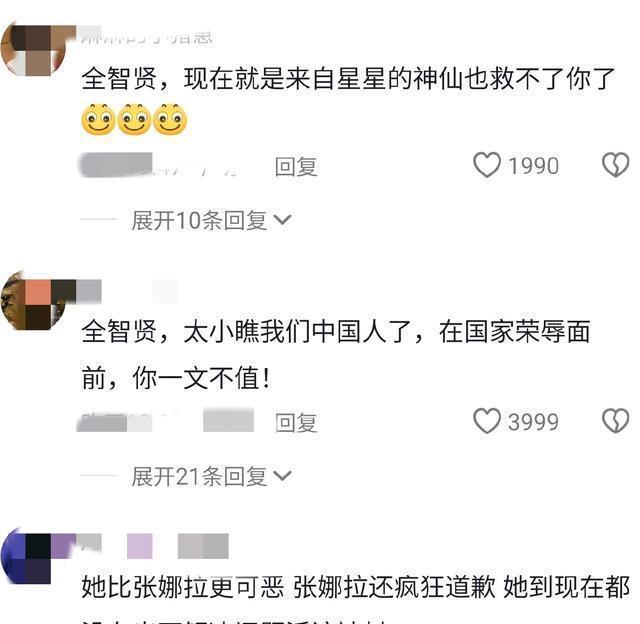Tap broken heart on second comment
The height and width of the screenshot is (624, 640).
point(616,421)
